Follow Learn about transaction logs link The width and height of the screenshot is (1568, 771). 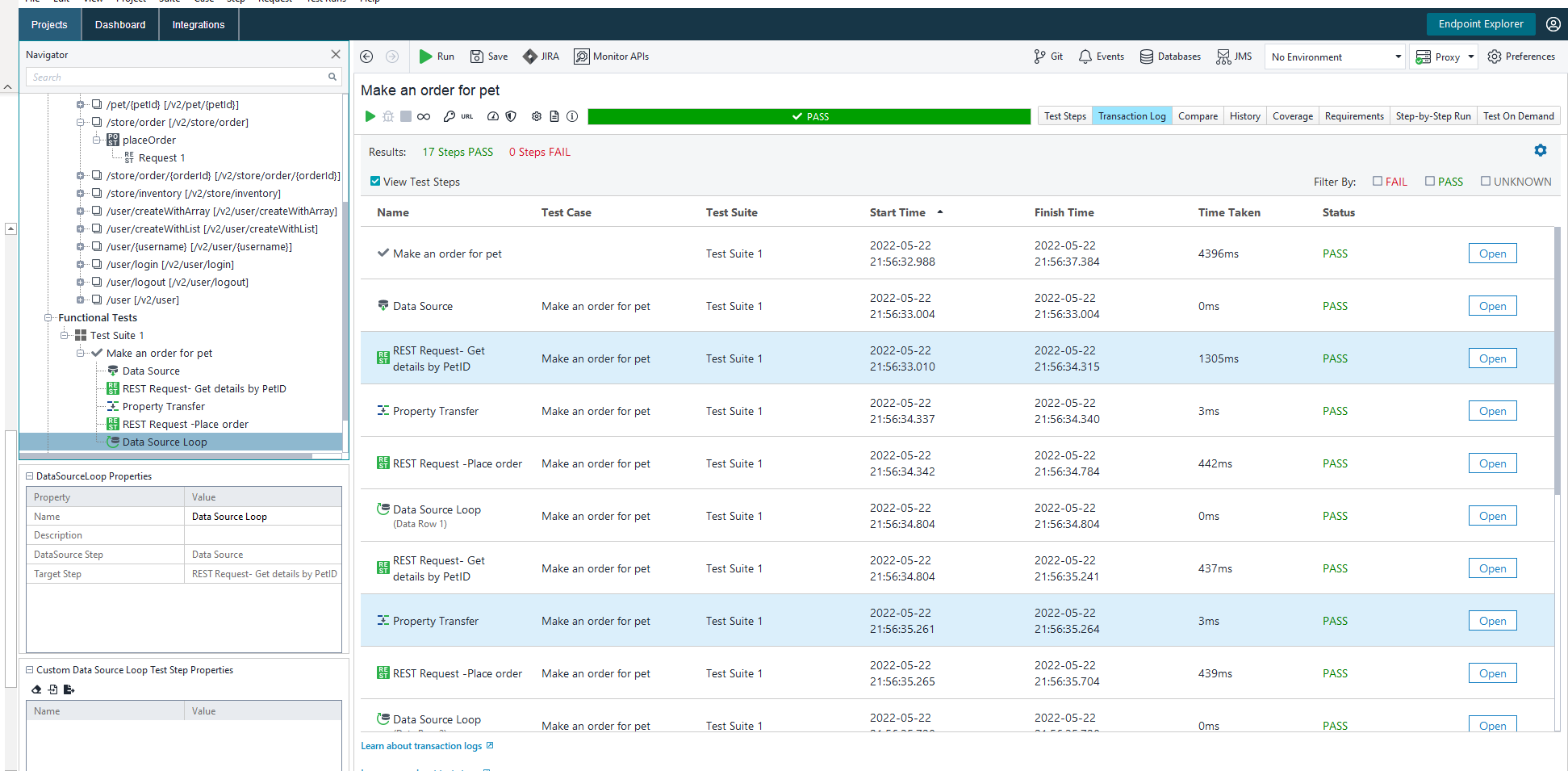pos(427,746)
